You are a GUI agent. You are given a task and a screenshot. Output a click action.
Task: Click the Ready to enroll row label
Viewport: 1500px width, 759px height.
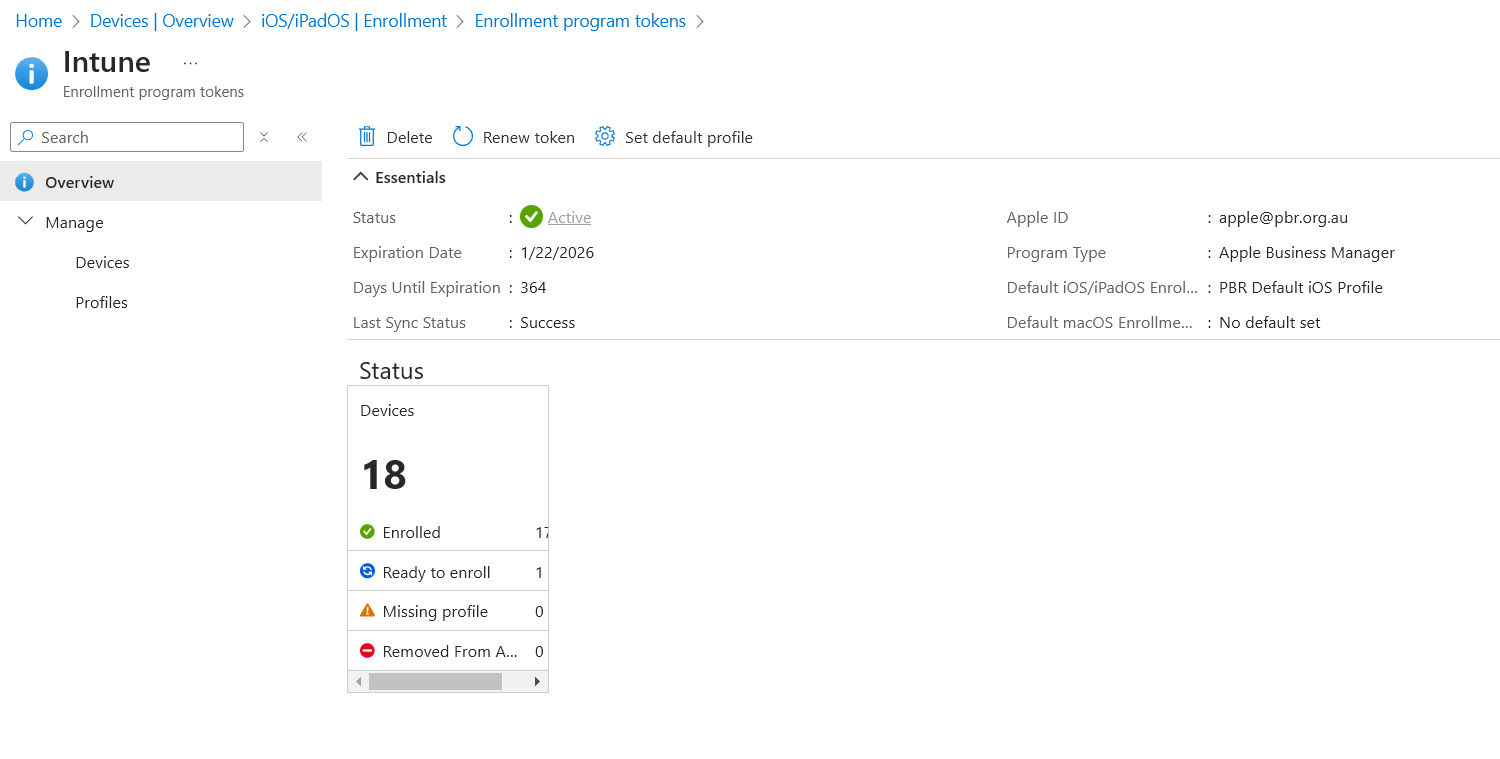coord(436,572)
